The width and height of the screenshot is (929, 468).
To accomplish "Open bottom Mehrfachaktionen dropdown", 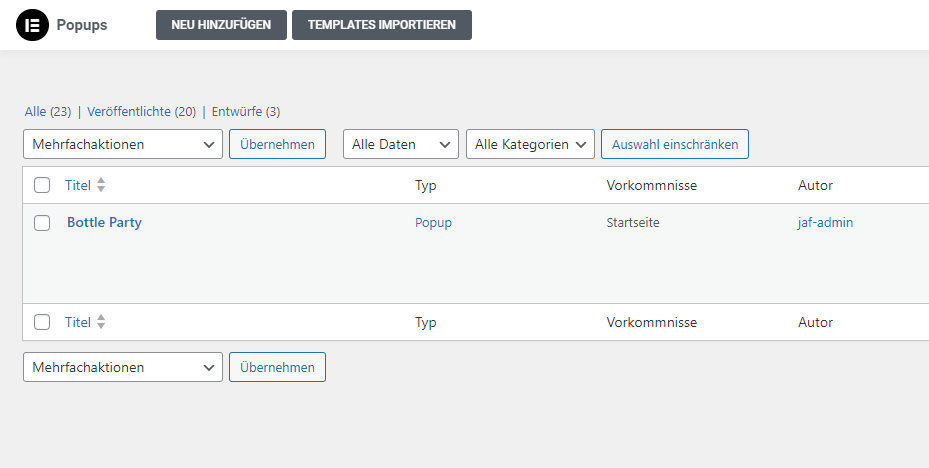I will point(122,367).
